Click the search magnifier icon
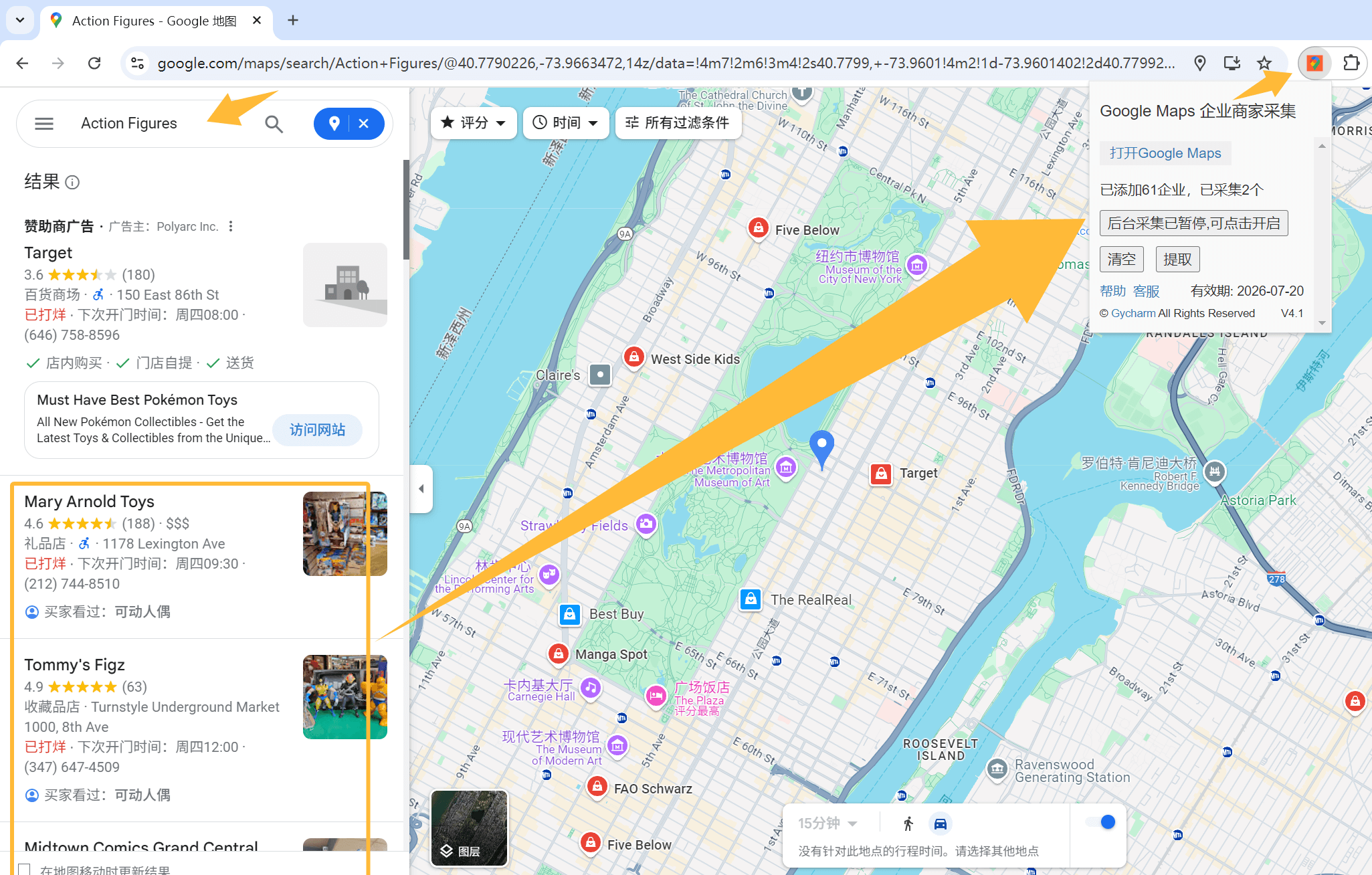 (x=274, y=124)
